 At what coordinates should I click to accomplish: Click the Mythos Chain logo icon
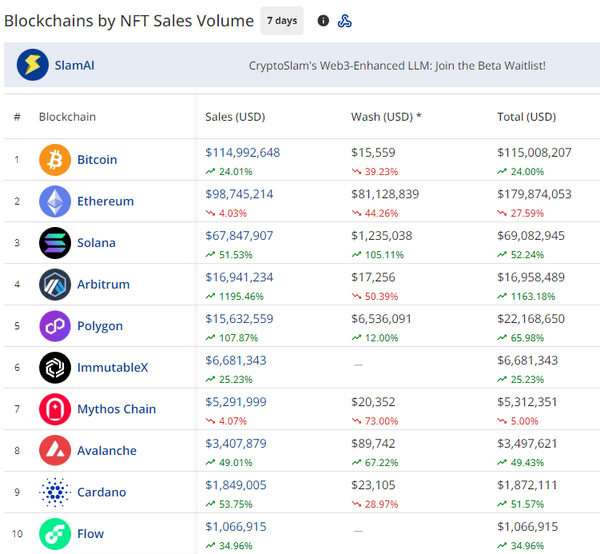(x=55, y=409)
